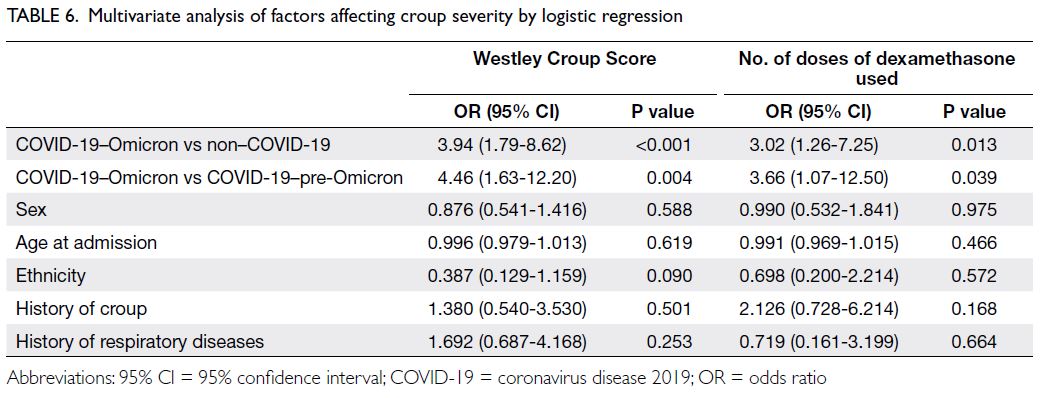
Task: Click the Abbreviations footnote text
Action: (416, 379)
